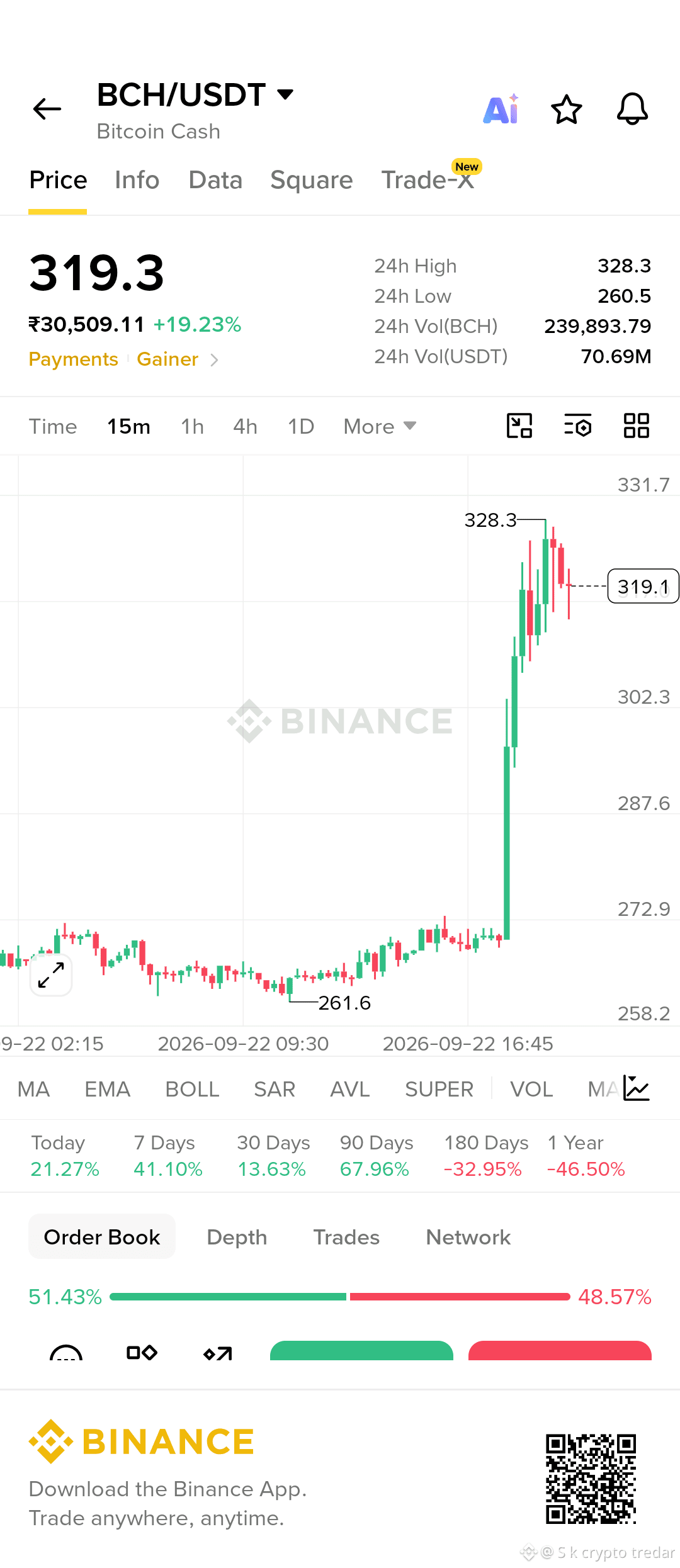Tap the buy/sell ratio bar

pyautogui.click(x=340, y=1297)
